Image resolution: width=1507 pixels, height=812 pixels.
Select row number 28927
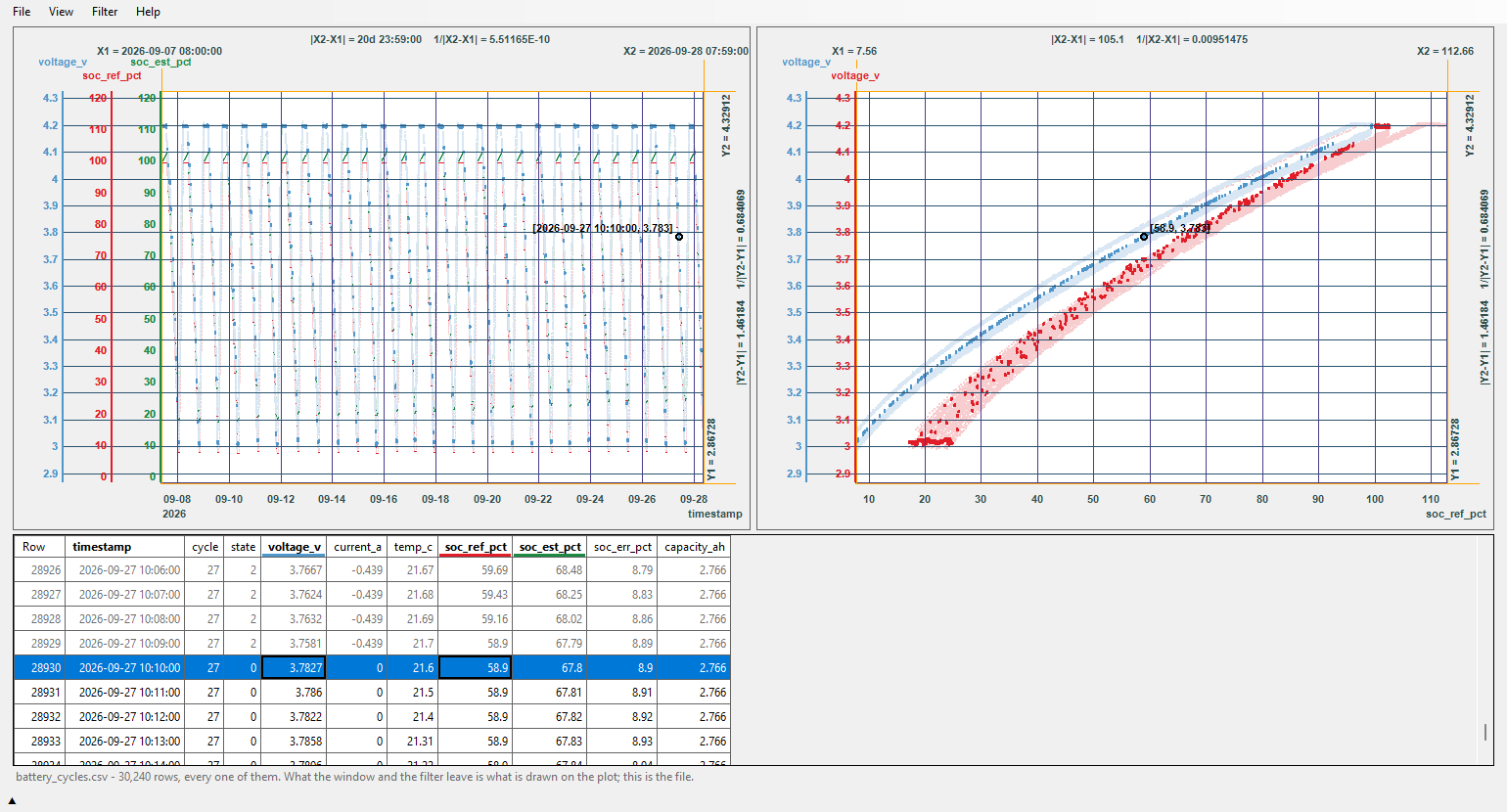39,594
